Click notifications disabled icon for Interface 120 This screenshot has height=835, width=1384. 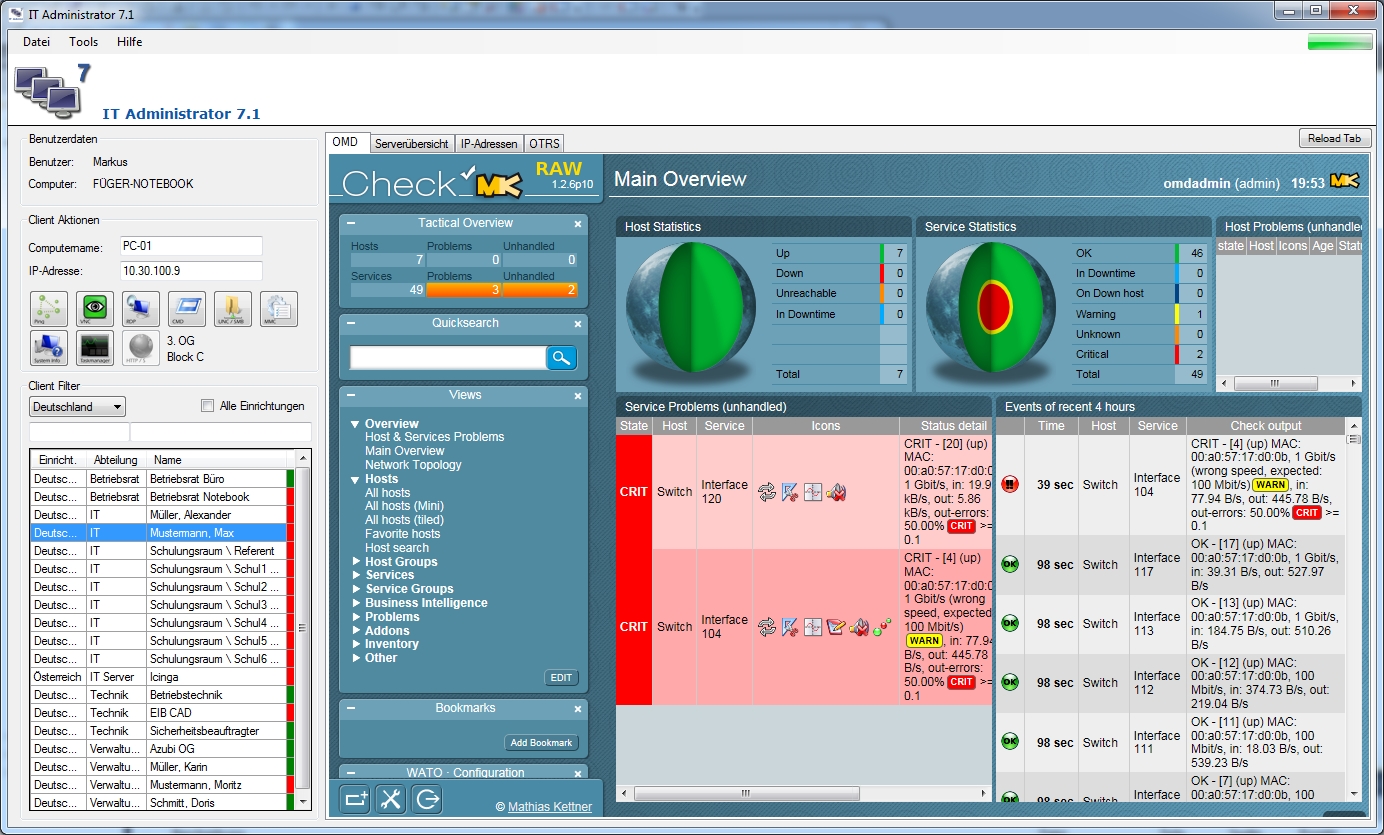pyautogui.click(x=836, y=492)
